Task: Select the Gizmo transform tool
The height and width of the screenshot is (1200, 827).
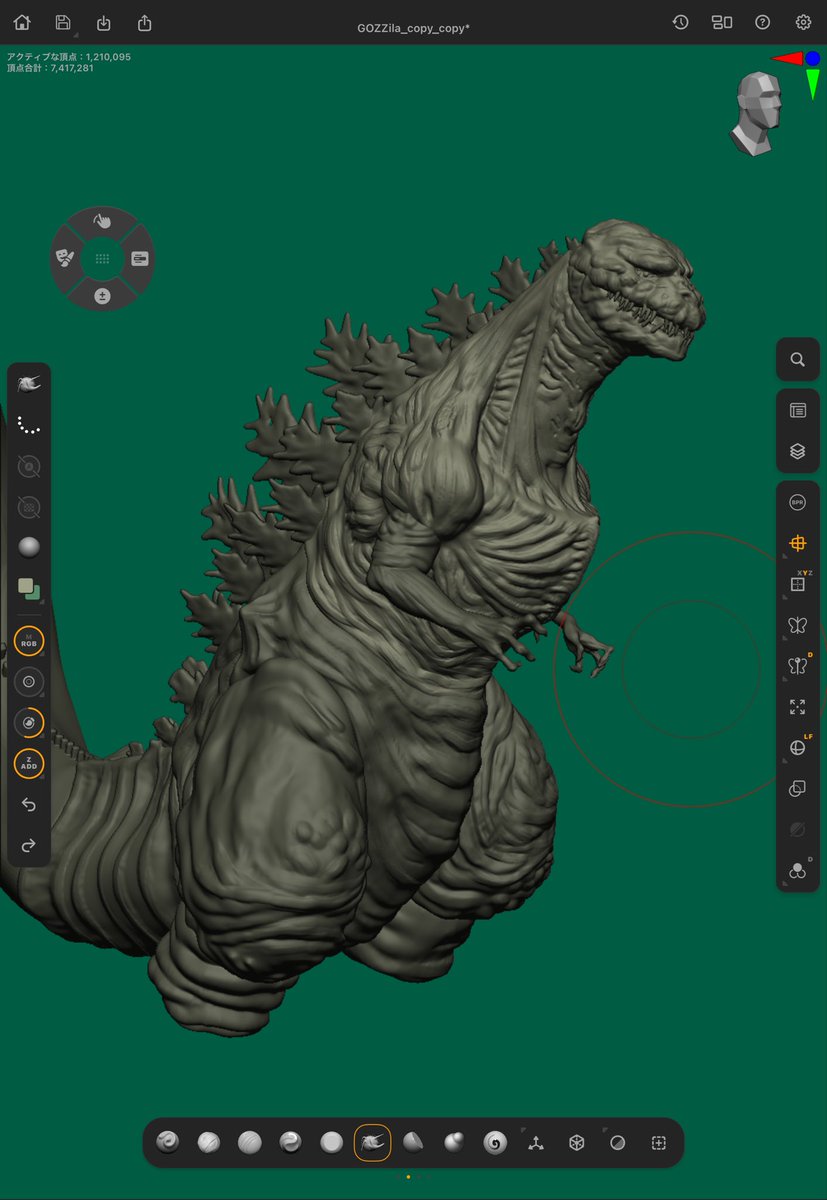Action: (797, 543)
